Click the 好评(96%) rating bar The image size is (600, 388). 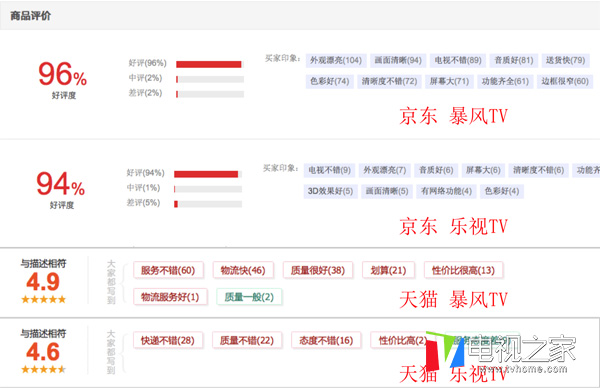click(210, 64)
